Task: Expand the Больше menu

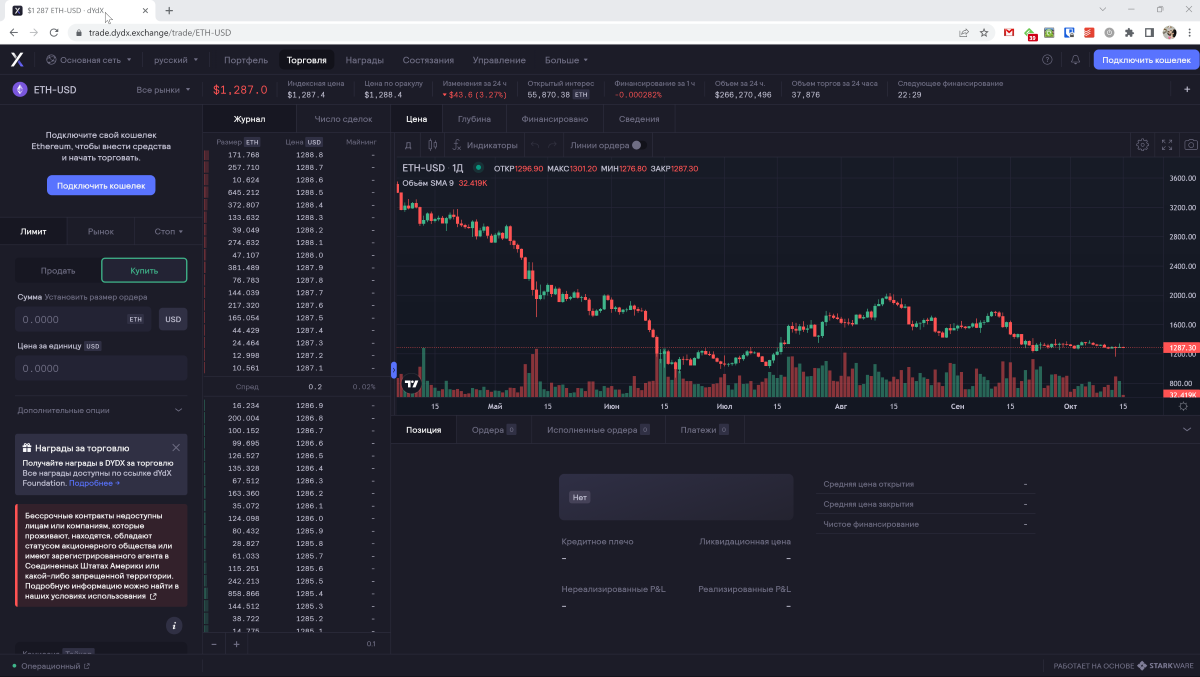Action: (x=567, y=60)
